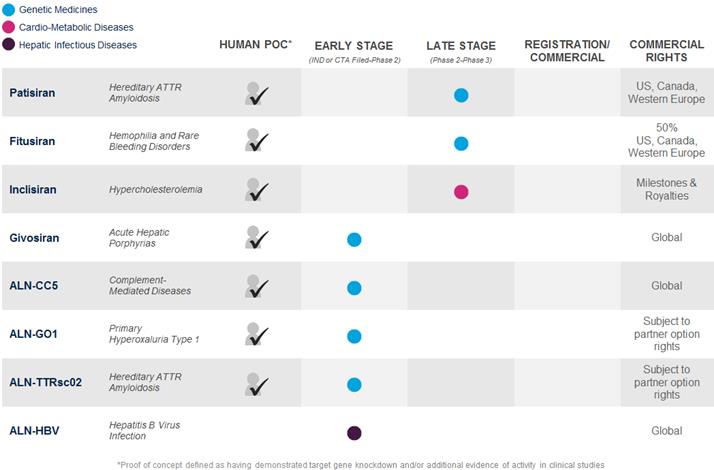The width and height of the screenshot is (714, 470).
Task: Click Givosiran's Global commercial rights cell
Action: [x=666, y=238]
